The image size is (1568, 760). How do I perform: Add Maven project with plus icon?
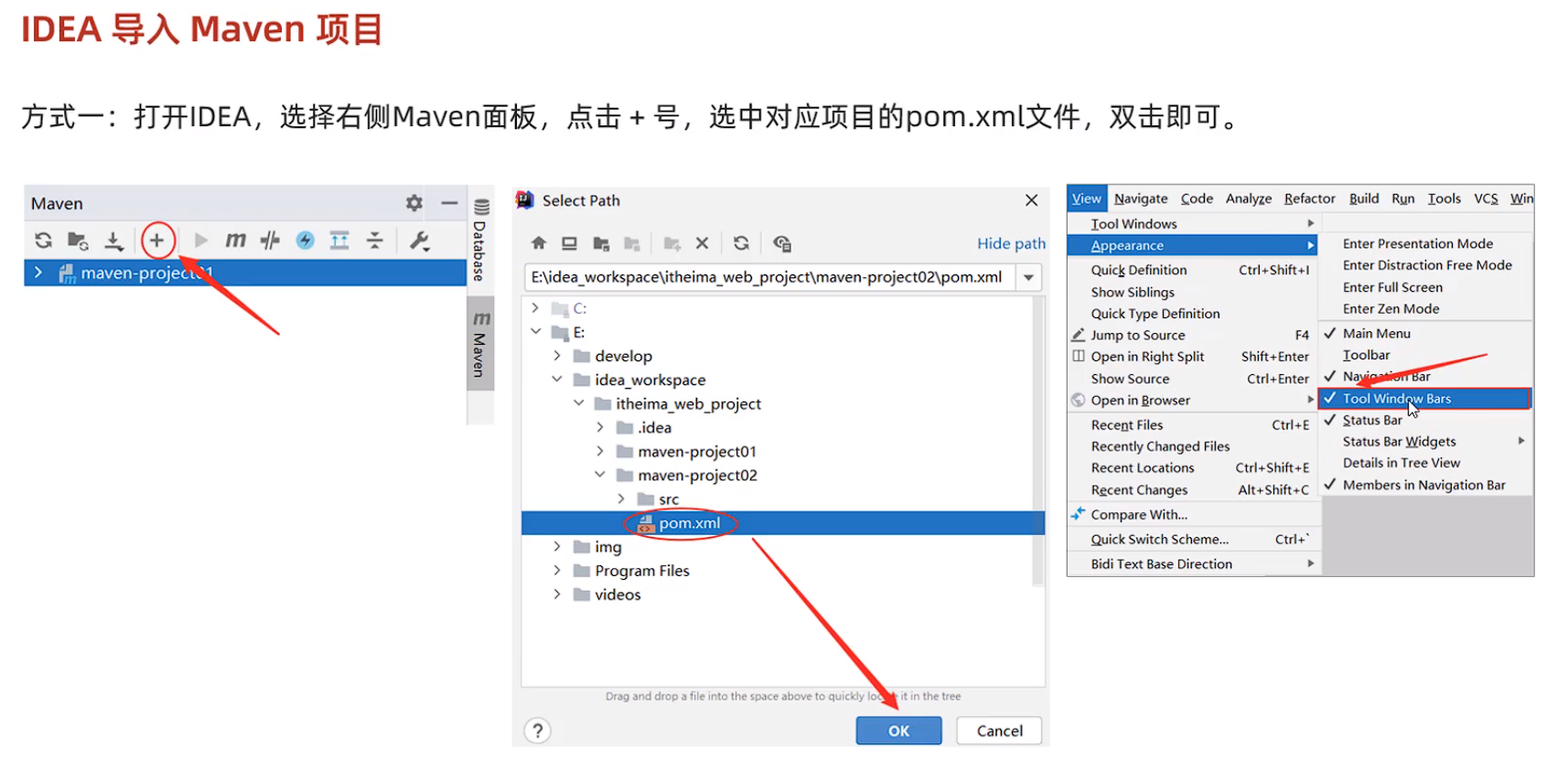click(x=157, y=241)
